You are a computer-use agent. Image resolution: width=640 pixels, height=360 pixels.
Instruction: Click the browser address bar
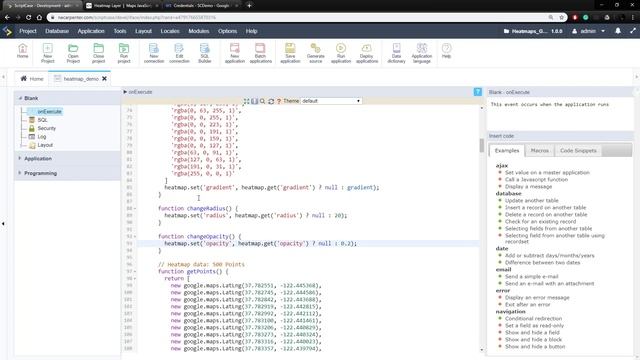tap(302, 18)
